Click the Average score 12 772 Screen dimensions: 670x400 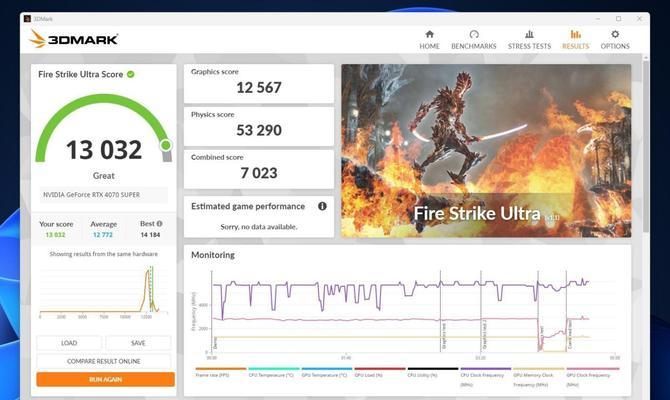(103, 235)
